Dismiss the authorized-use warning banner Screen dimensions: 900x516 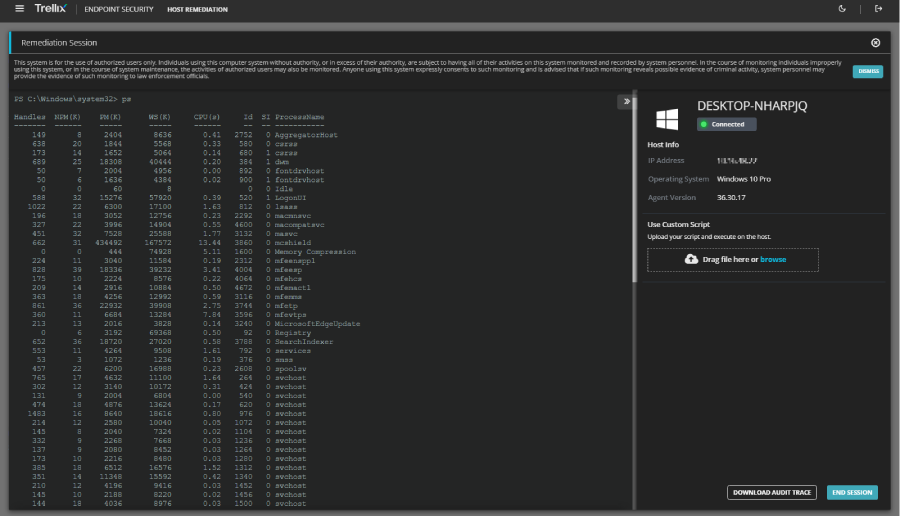(x=868, y=71)
